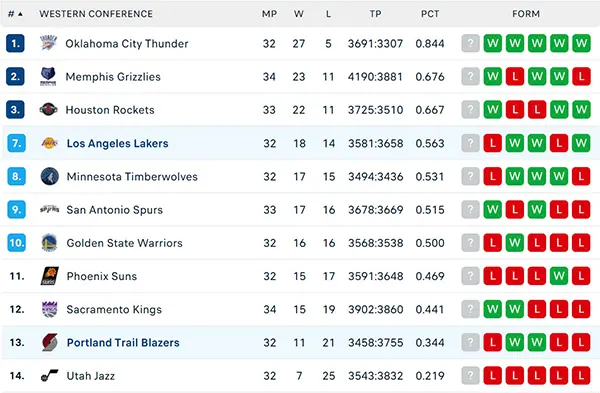Open the Oklahoma City Thunder team logo
Image resolution: width=600 pixels, height=393 pixels.
(49, 43)
